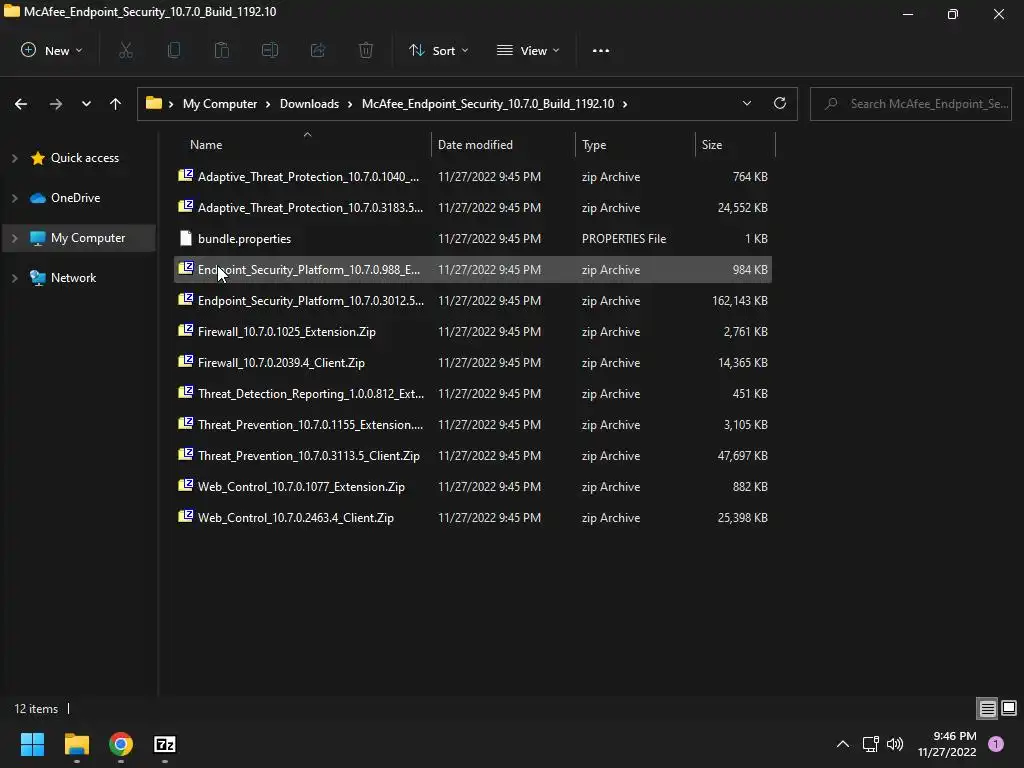The image size is (1024, 768).
Task: Refresh the folder view
Action: coord(780,103)
